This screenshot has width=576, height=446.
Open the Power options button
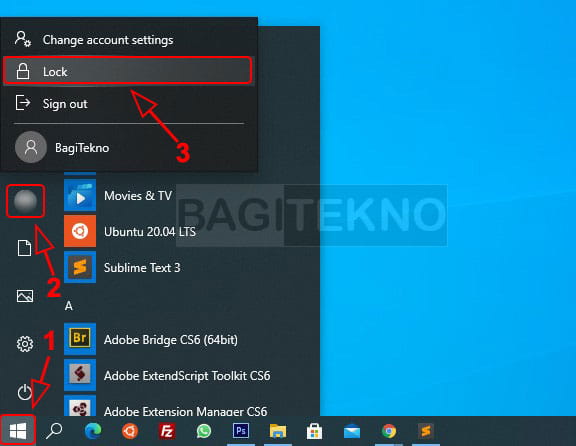tap(25, 392)
